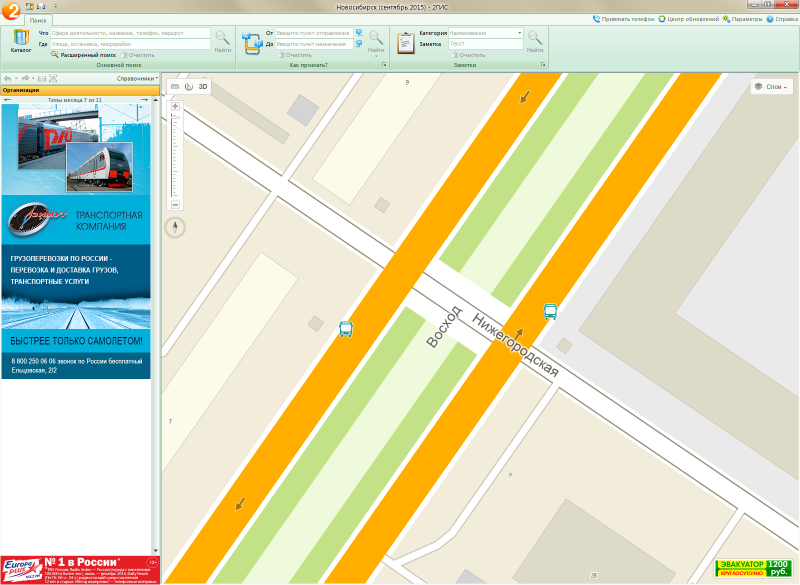The width and height of the screenshot is (800, 585).
Task: Select the Поиск ribbon tab
Action: coord(38,20)
